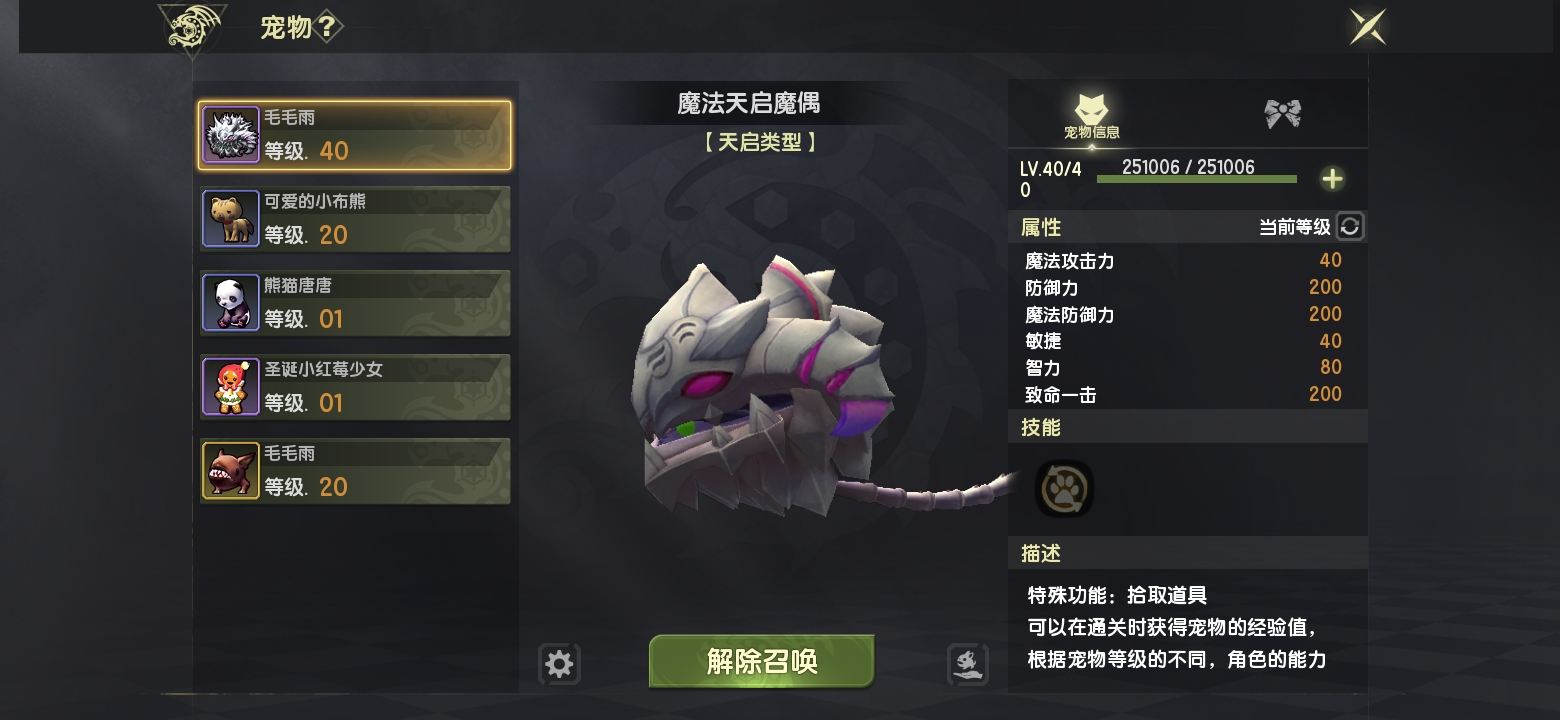Toggle the 当前等级 refresh icon

pos(1350,227)
